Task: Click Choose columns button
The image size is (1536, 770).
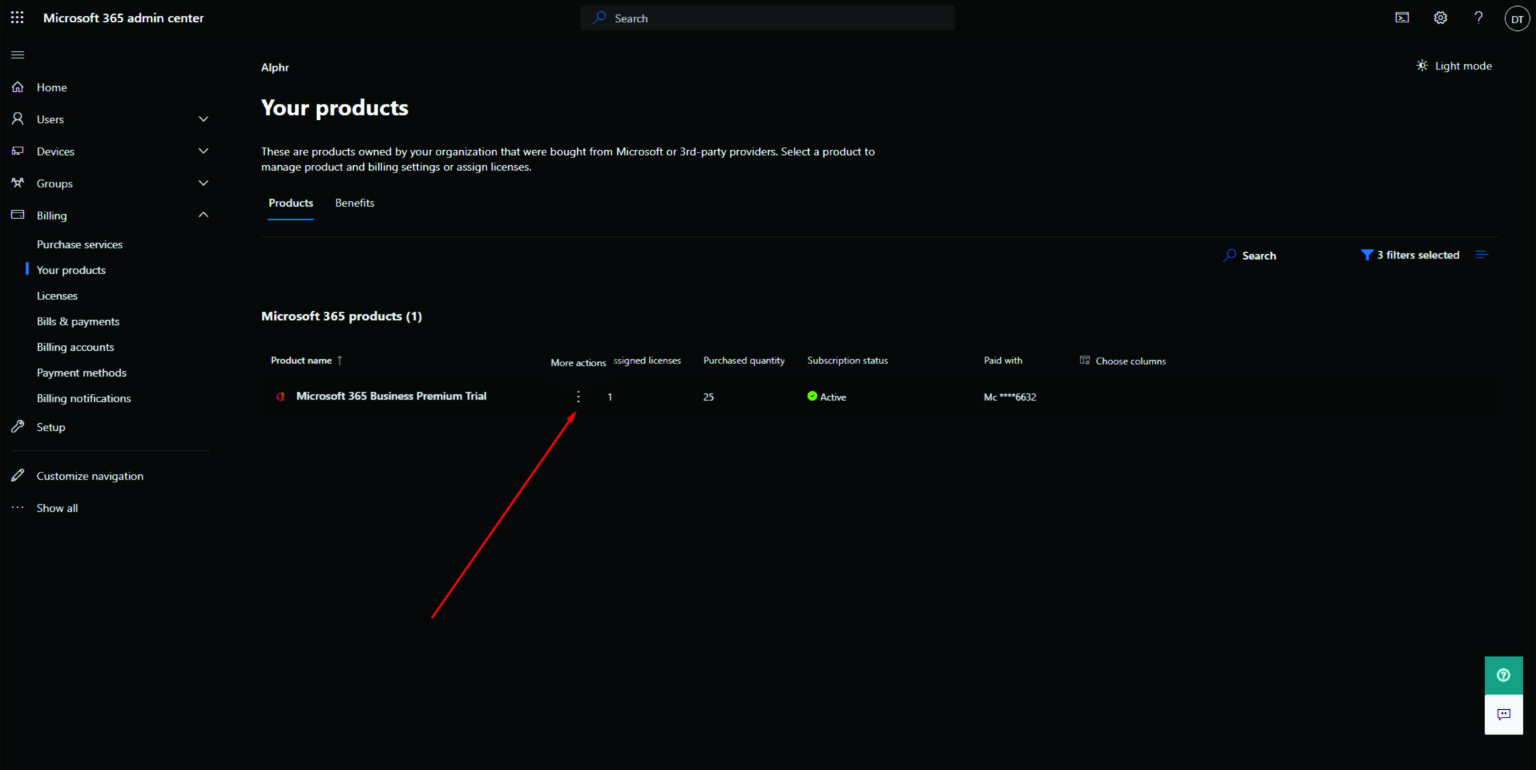Action: pyautogui.click(x=1123, y=361)
